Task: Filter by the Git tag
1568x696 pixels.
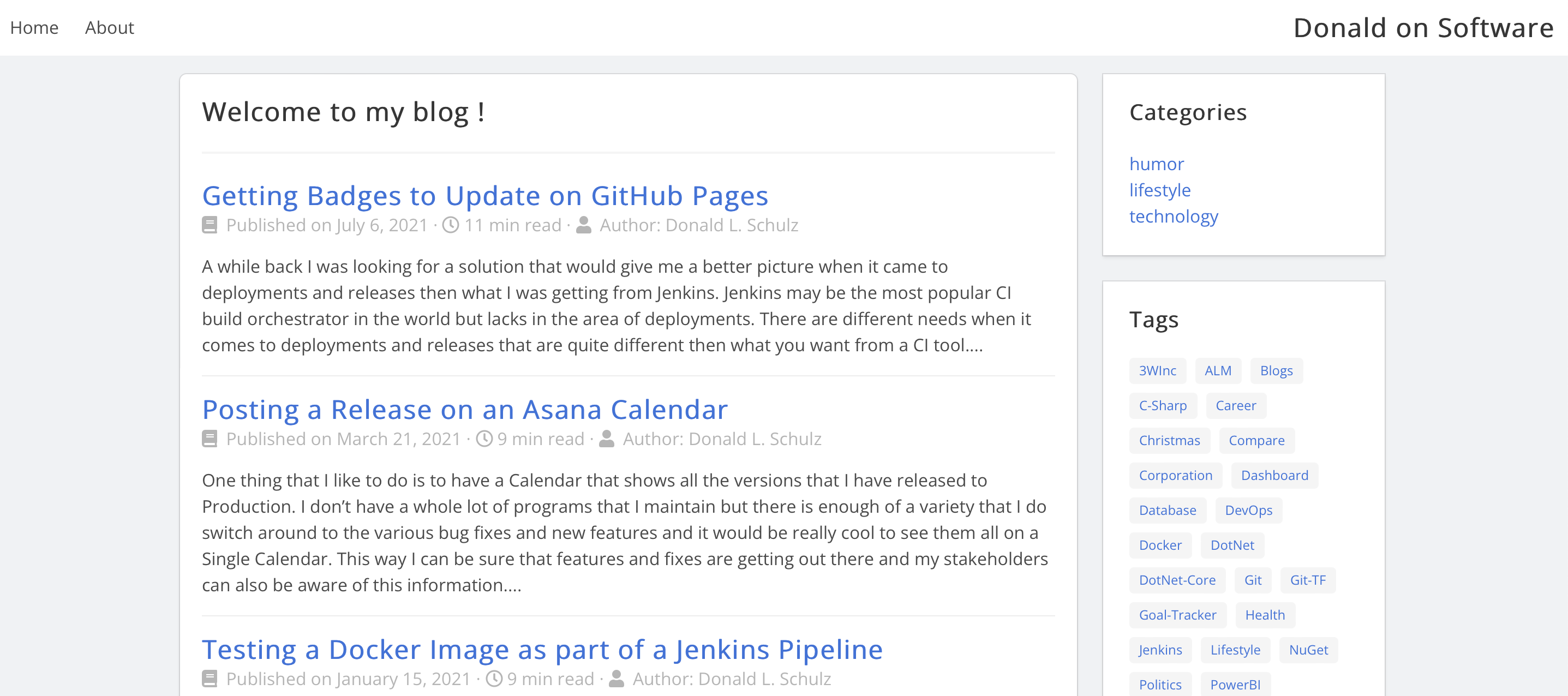Action: [1253, 580]
